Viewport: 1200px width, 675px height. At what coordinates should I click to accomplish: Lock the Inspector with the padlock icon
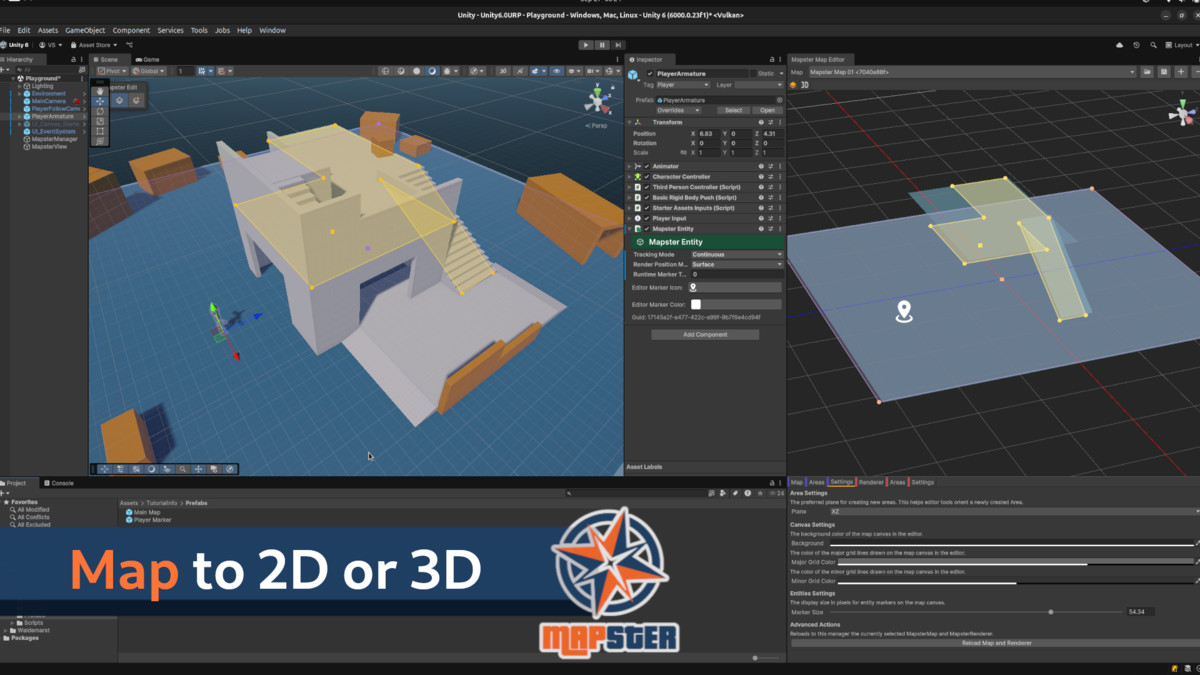click(x=771, y=60)
